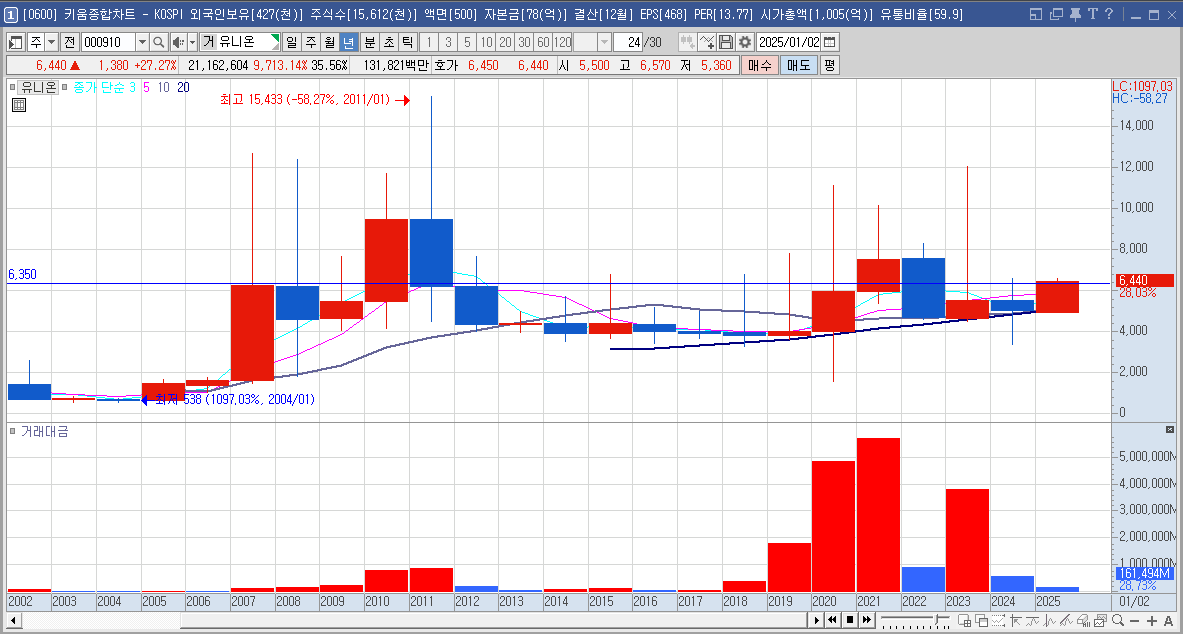Image resolution: width=1183 pixels, height=634 pixels.
Task: Select the 월 monthly period button
Action: 330,42
